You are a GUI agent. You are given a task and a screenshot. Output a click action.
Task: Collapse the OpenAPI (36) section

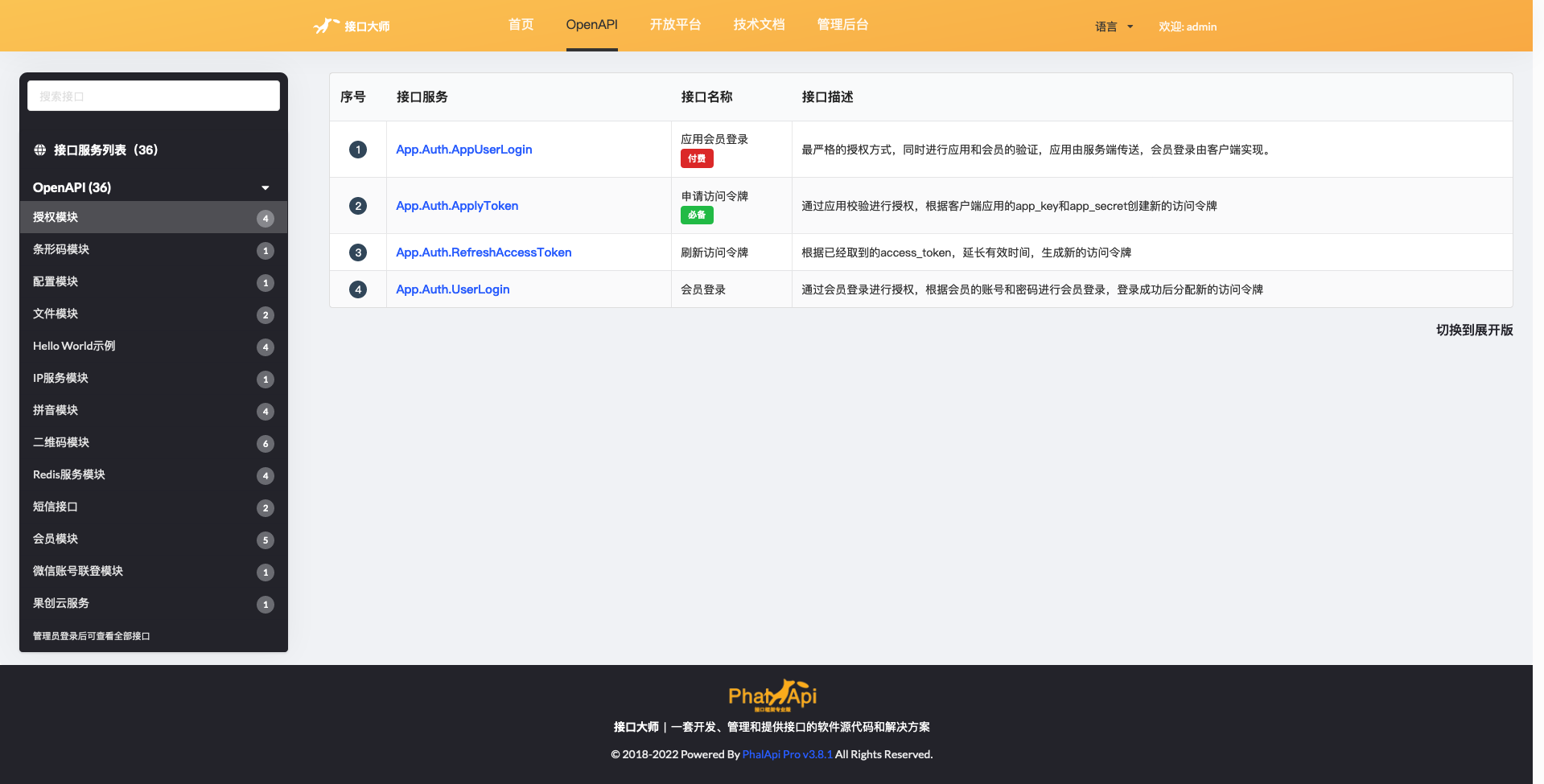266,187
